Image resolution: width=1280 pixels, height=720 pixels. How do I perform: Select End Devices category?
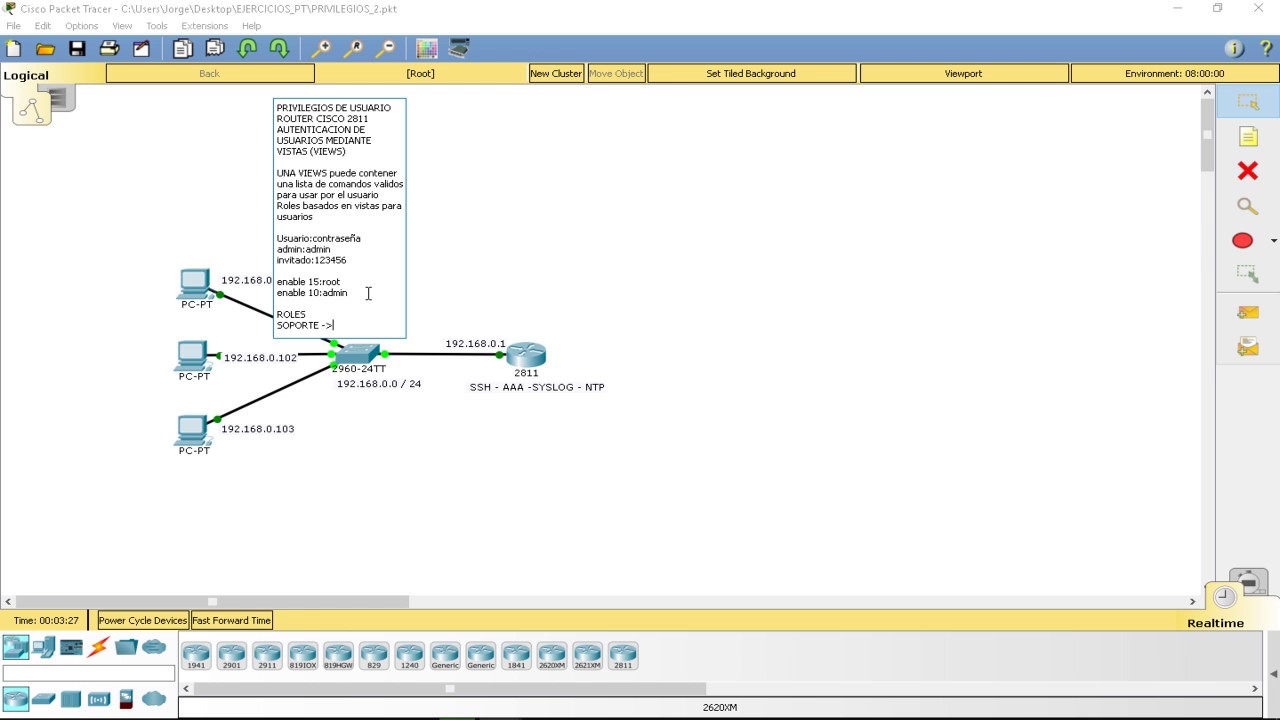tap(43, 647)
